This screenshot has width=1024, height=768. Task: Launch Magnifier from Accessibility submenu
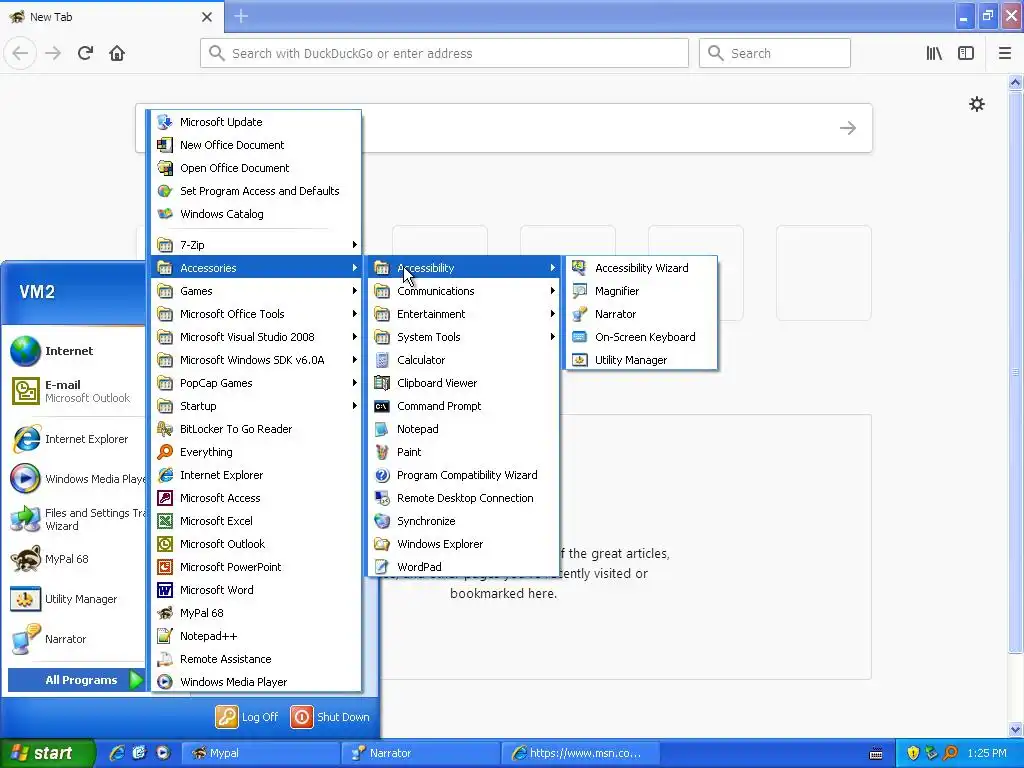click(x=641, y=291)
